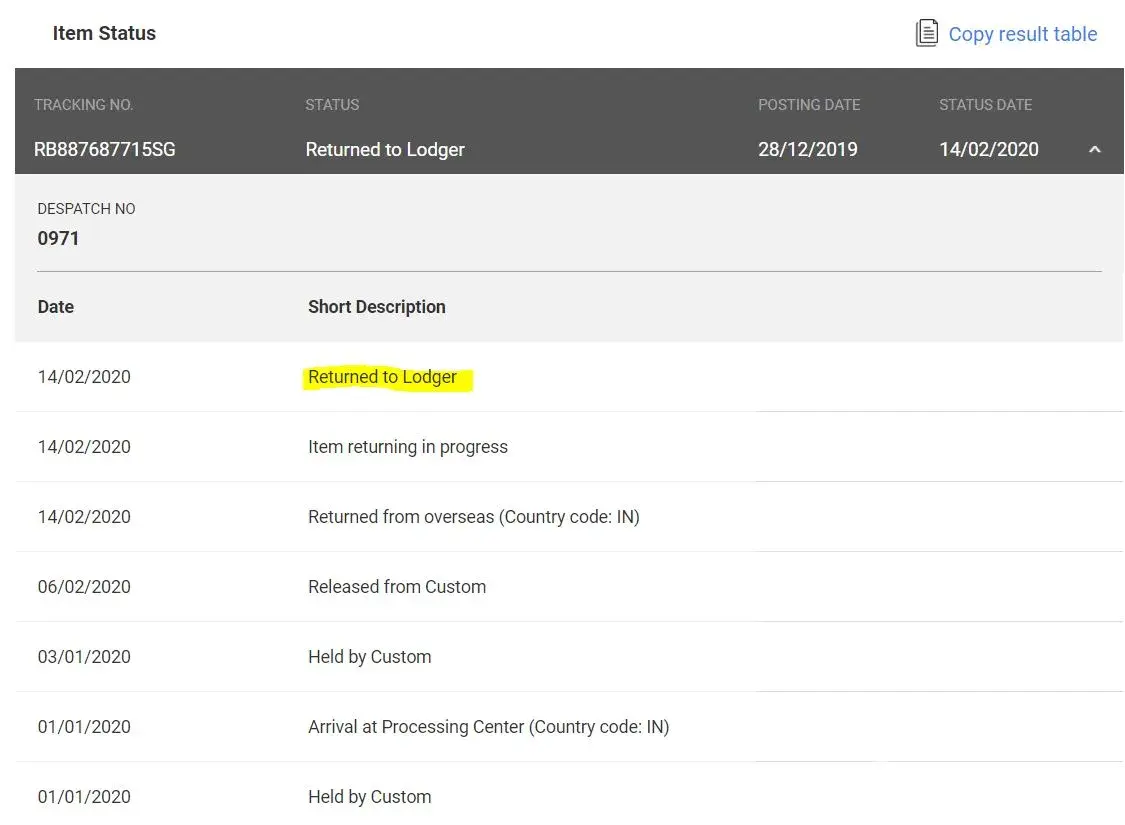Select the 'Released from Custom' event
The height and width of the screenshot is (825, 1125).
396,587
